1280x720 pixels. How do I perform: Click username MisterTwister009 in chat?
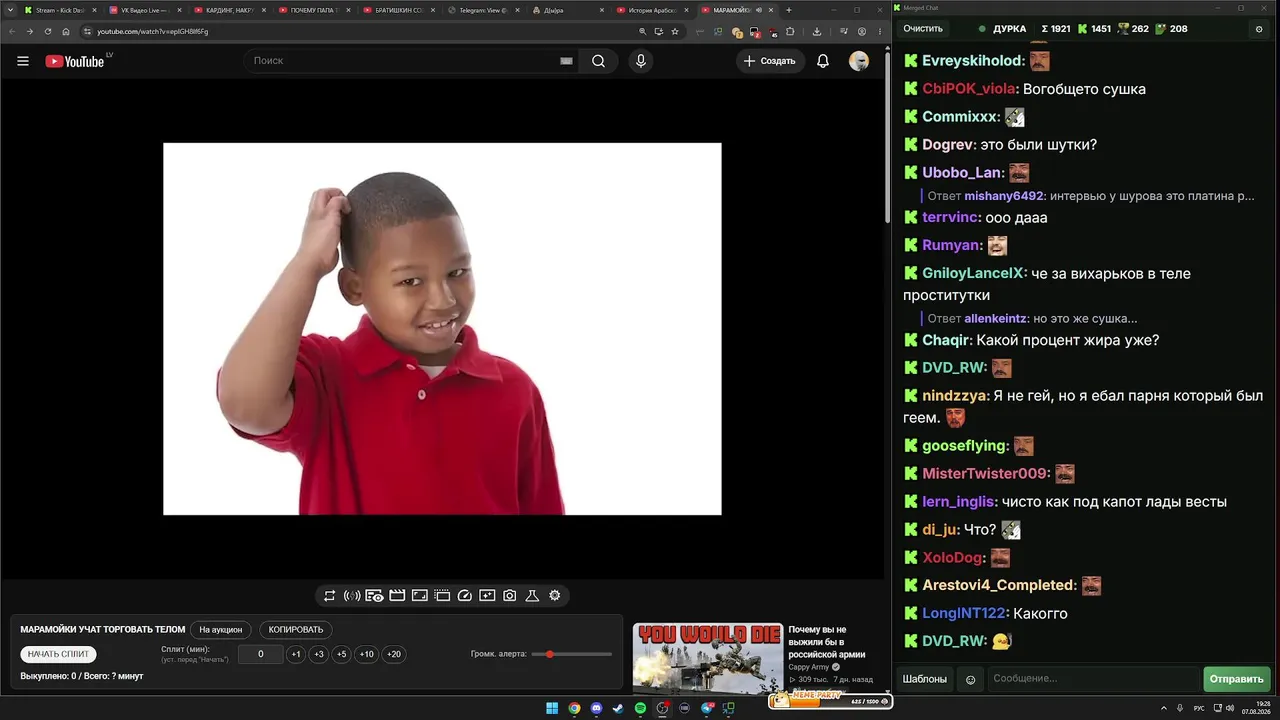pos(986,473)
